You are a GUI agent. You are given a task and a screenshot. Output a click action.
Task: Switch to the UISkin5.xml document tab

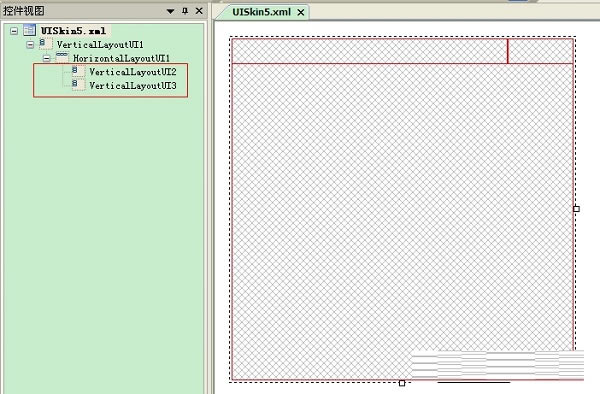pos(262,12)
